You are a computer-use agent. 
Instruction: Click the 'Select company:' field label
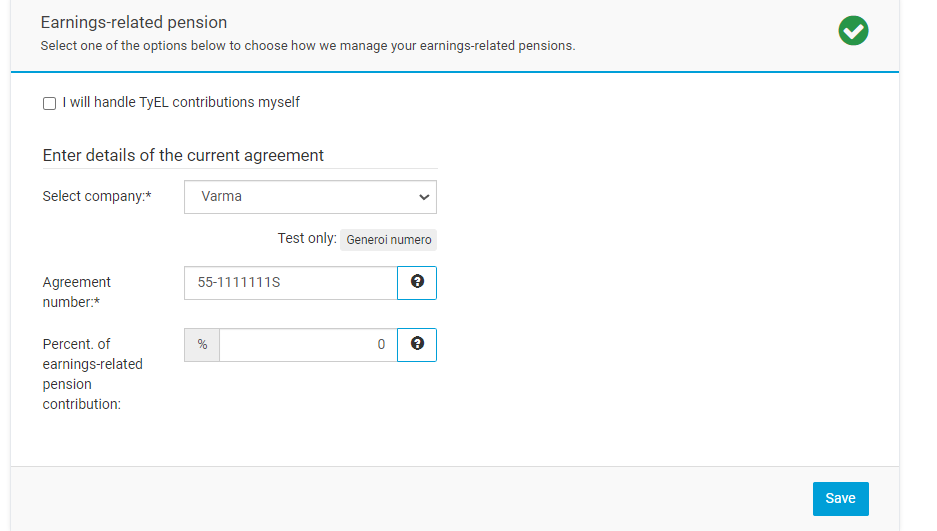coord(97,197)
